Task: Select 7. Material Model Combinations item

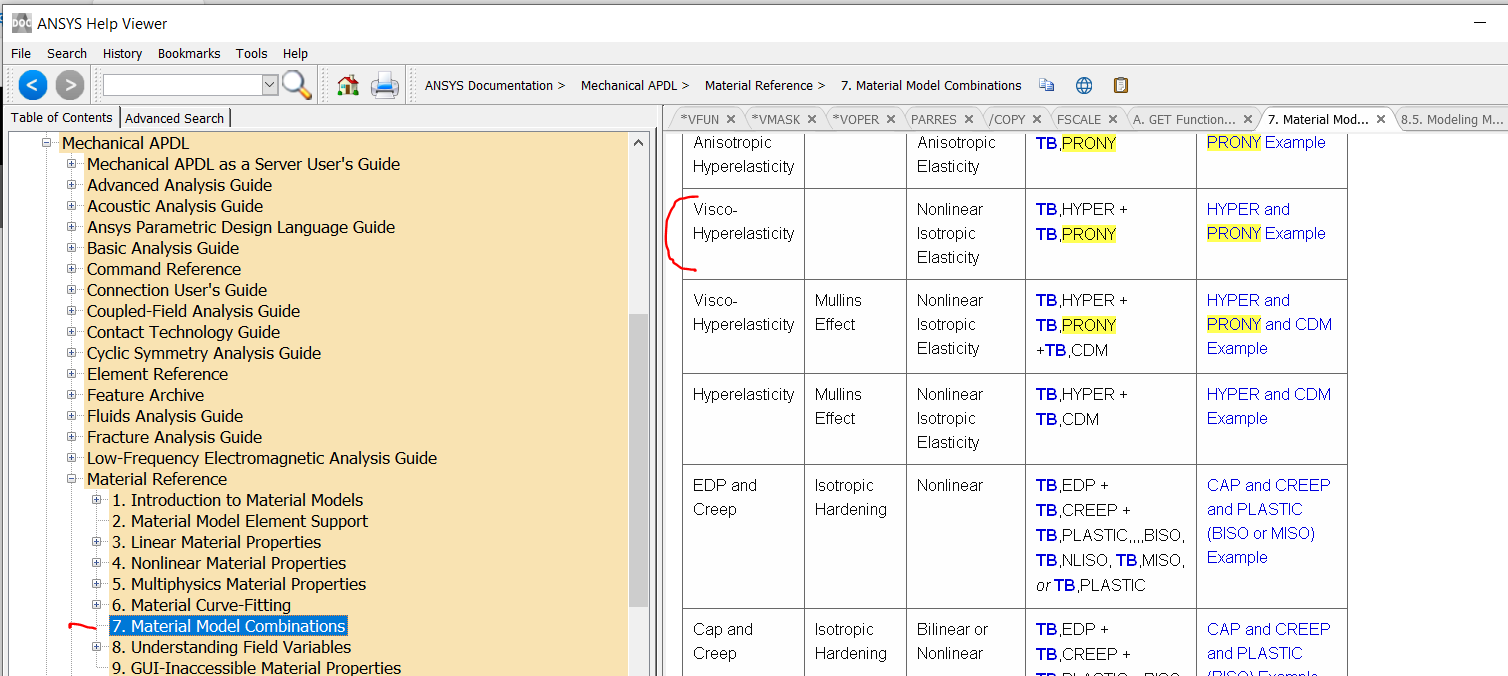Action: coord(228,626)
